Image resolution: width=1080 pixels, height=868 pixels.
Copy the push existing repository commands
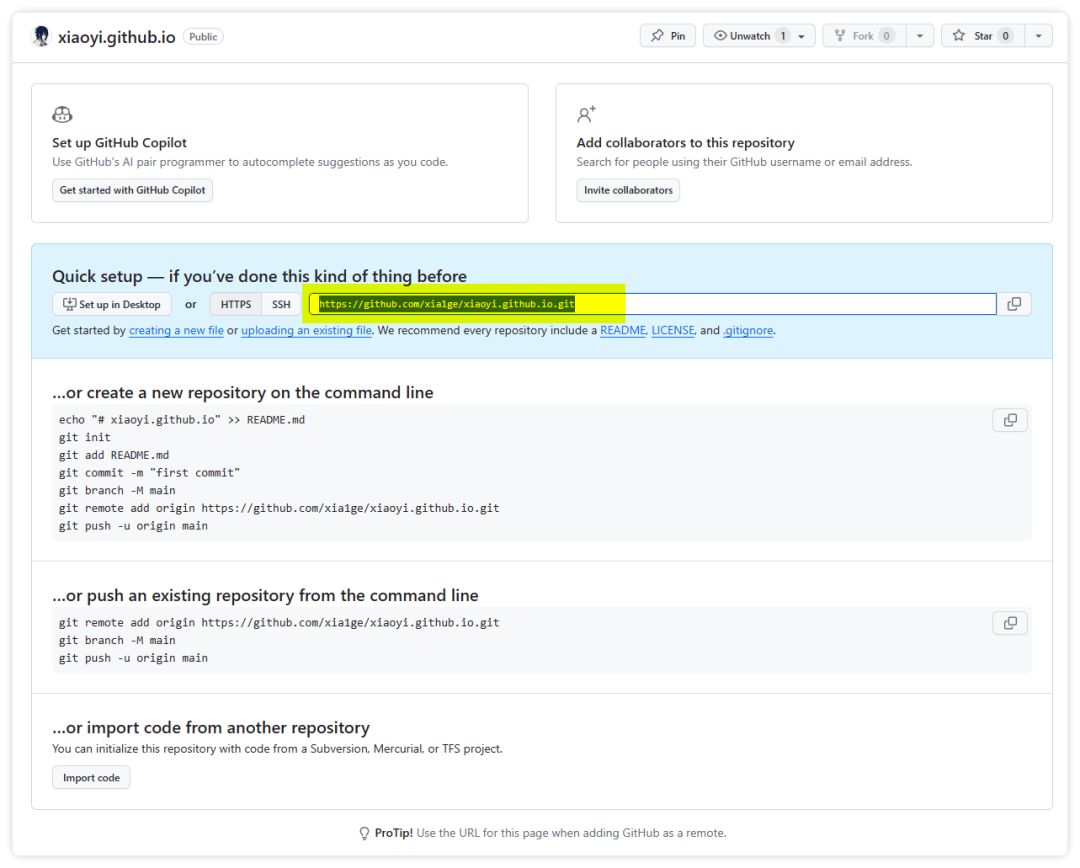(x=1009, y=623)
